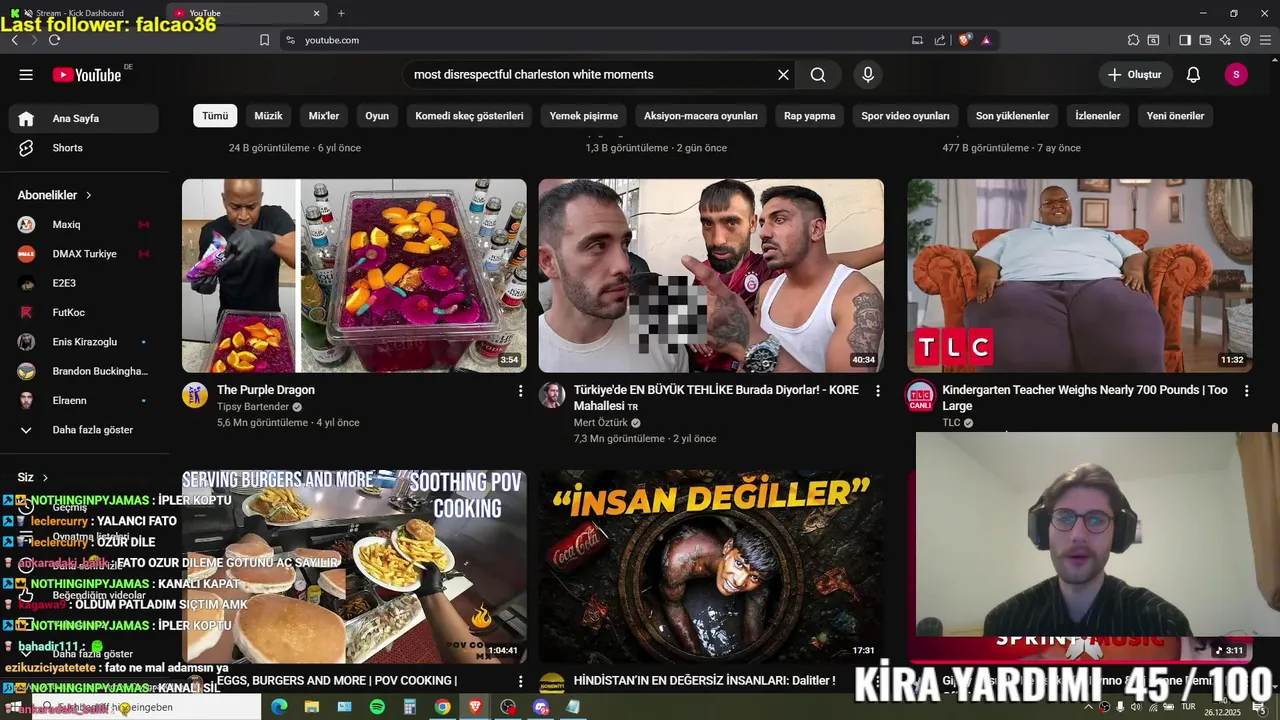Open Kindergarten Teacher TLC video thumbnail
Image resolution: width=1280 pixels, height=720 pixels.
pyautogui.click(x=1080, y=276)
